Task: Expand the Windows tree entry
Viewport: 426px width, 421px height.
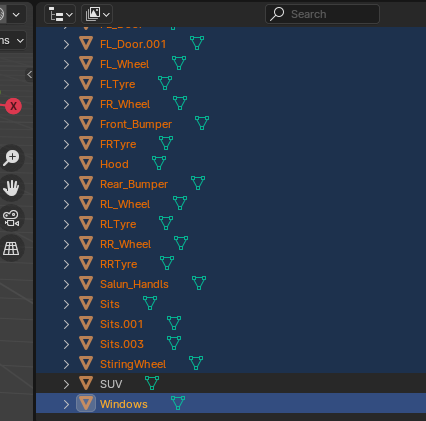Action: pos(66,404)
